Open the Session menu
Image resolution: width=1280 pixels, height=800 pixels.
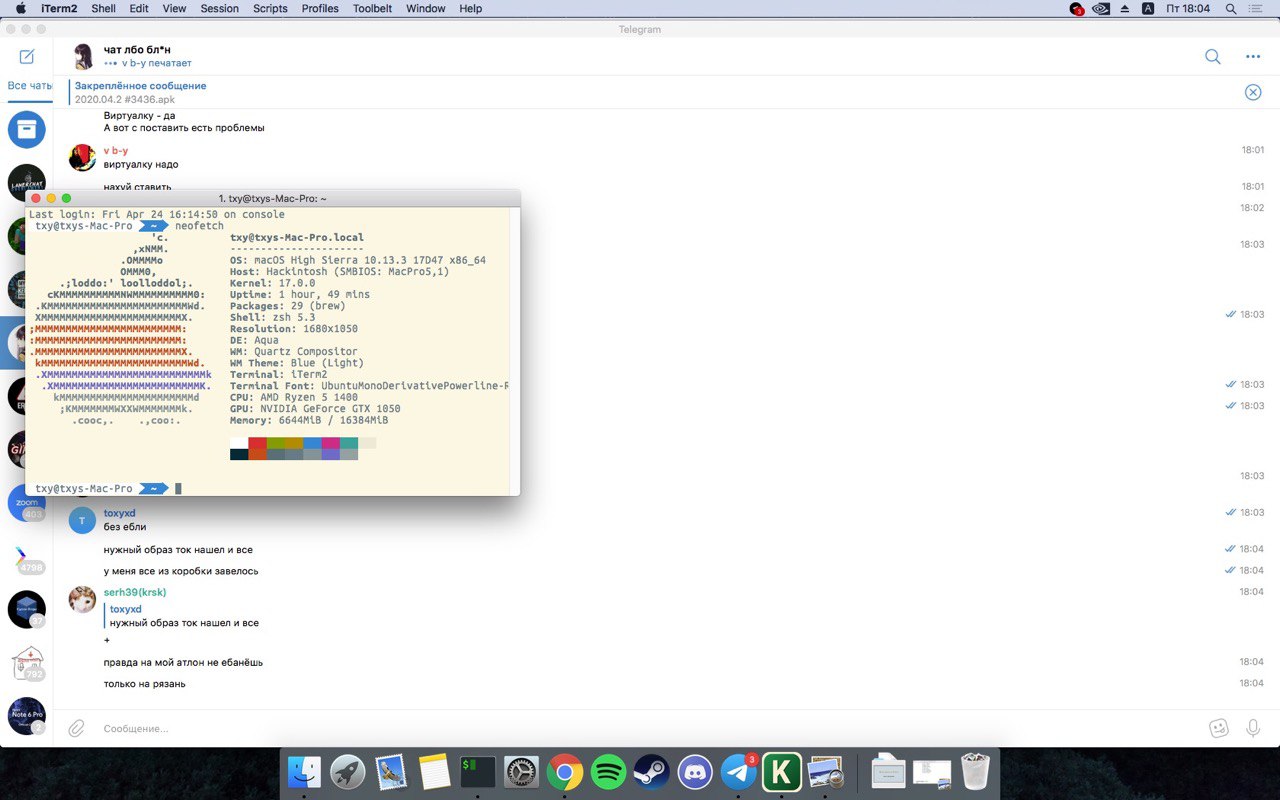(x=219, y=8)
